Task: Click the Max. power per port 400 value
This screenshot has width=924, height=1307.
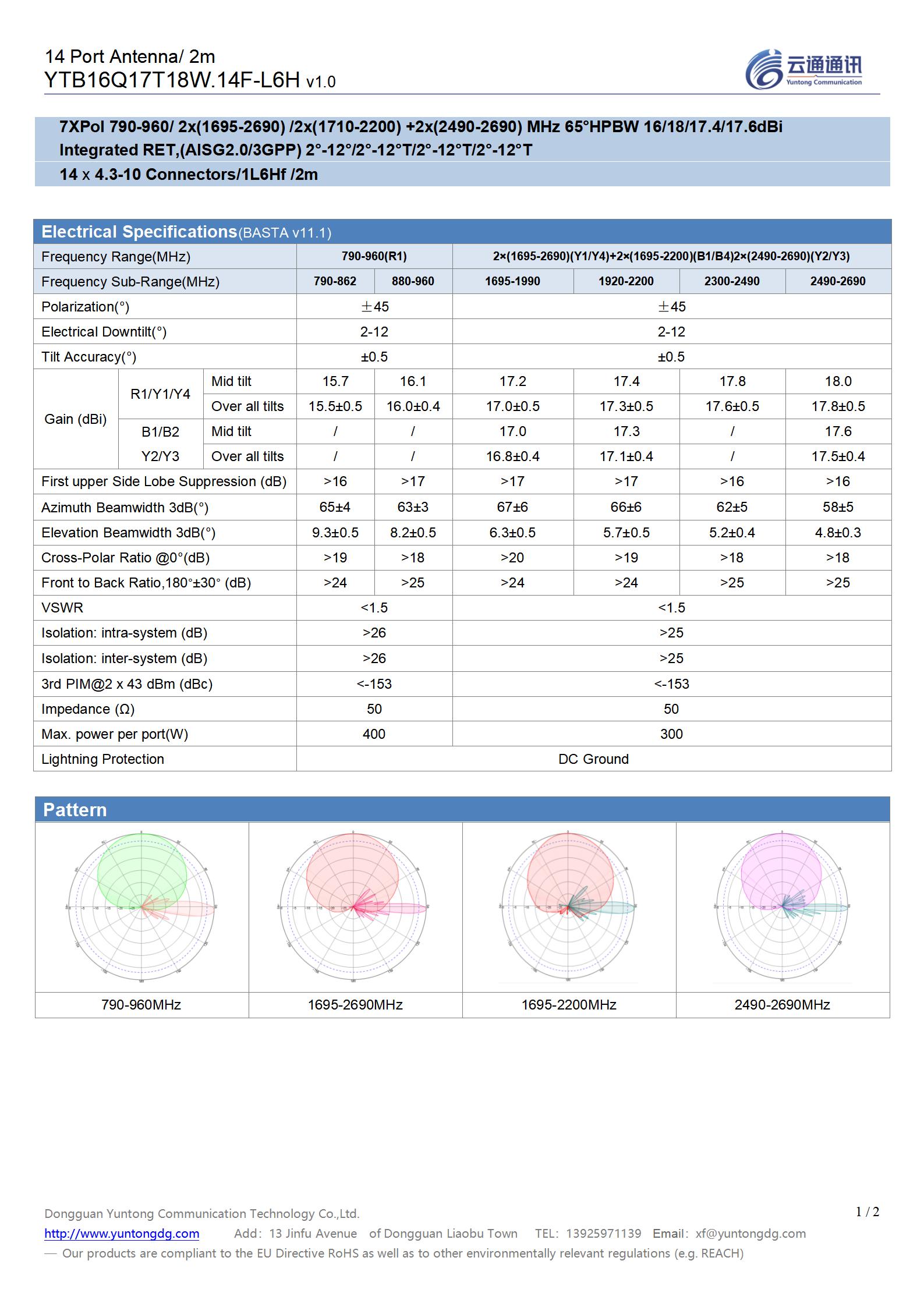Action: pos(374,734)
